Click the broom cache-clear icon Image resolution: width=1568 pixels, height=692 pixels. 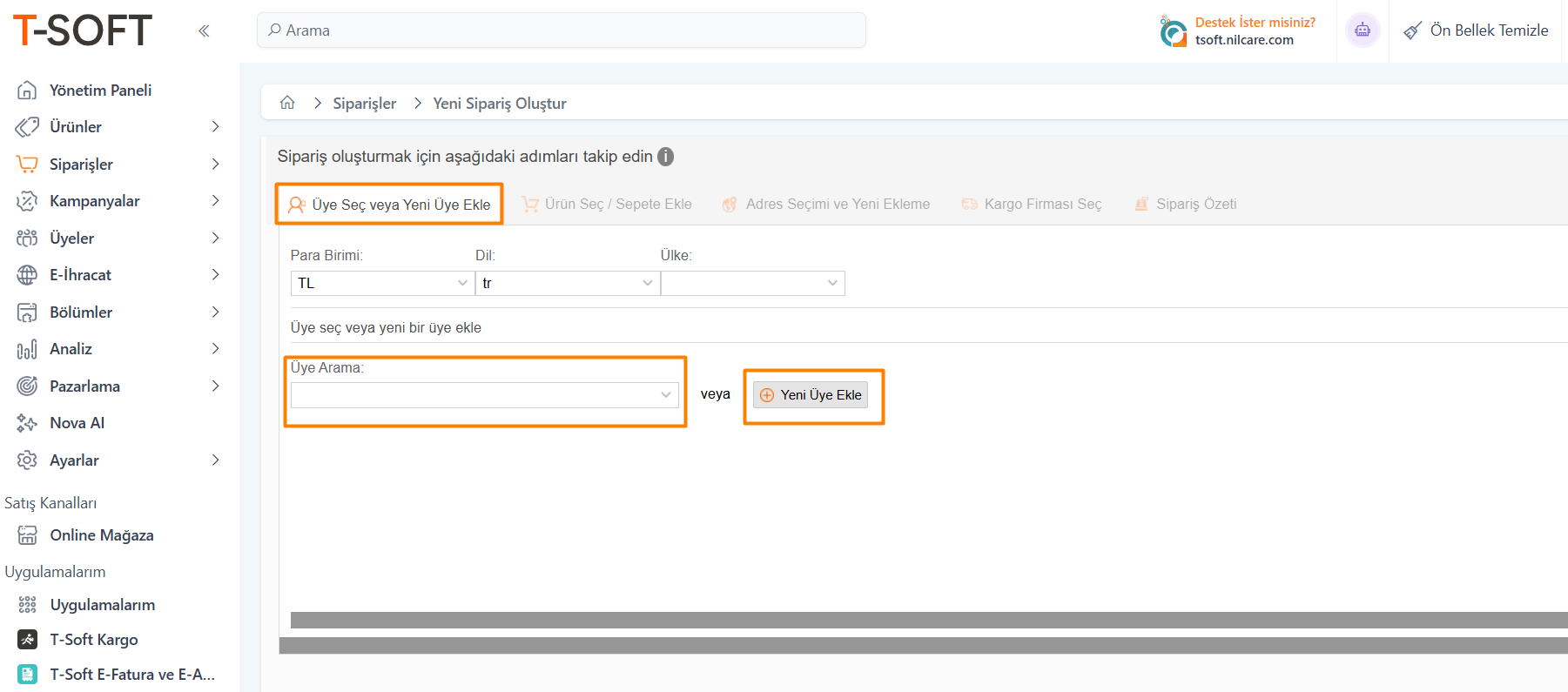pos(1412,31)
